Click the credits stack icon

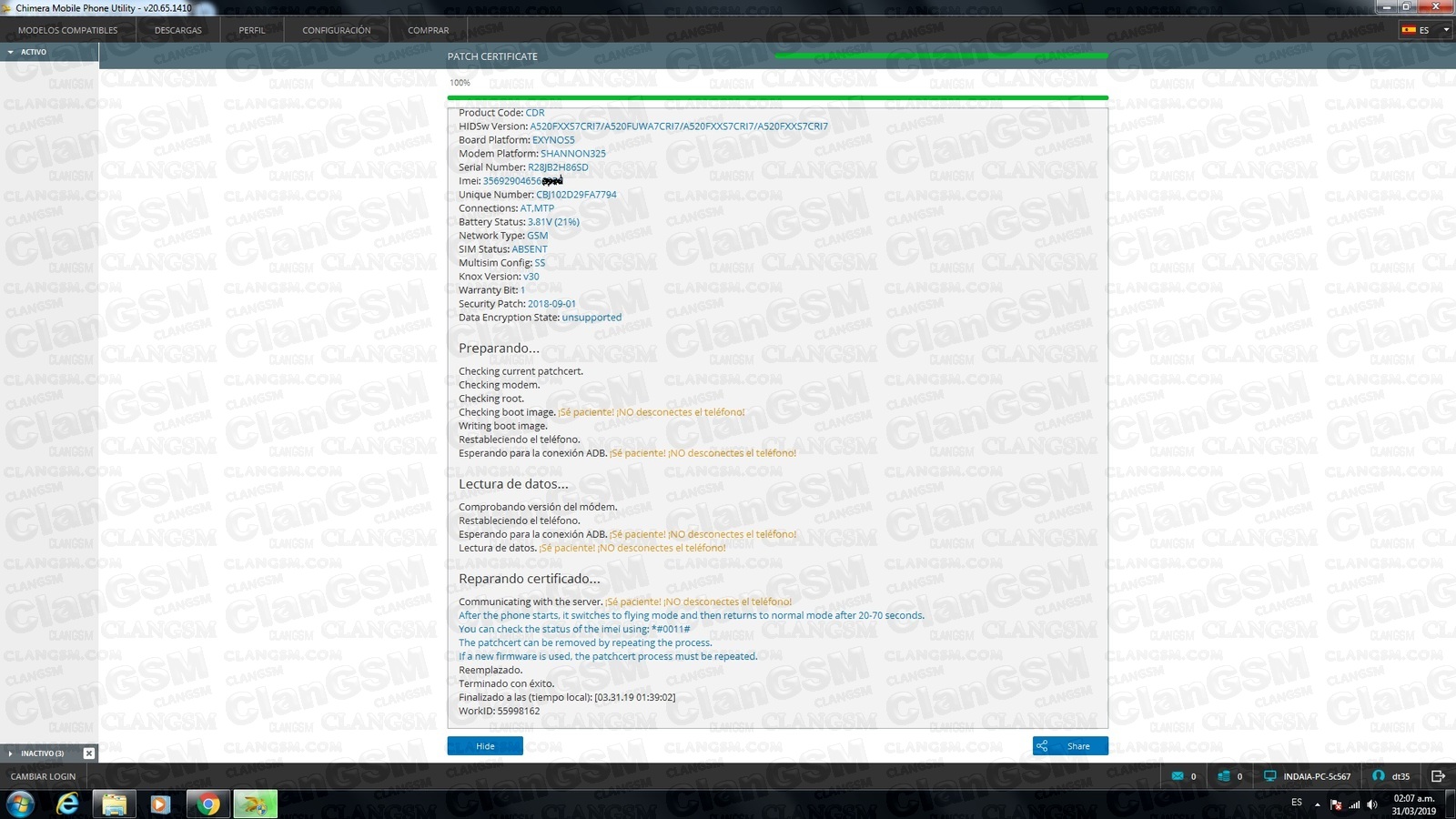pos(1224,776)
